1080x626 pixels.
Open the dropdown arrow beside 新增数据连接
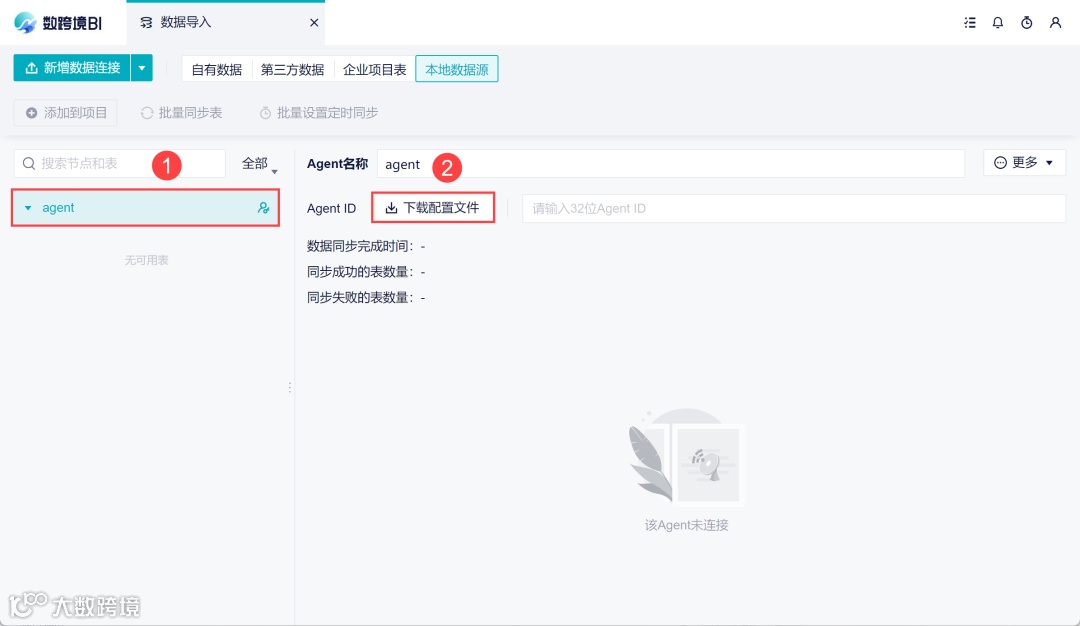[x=142, y=68]
